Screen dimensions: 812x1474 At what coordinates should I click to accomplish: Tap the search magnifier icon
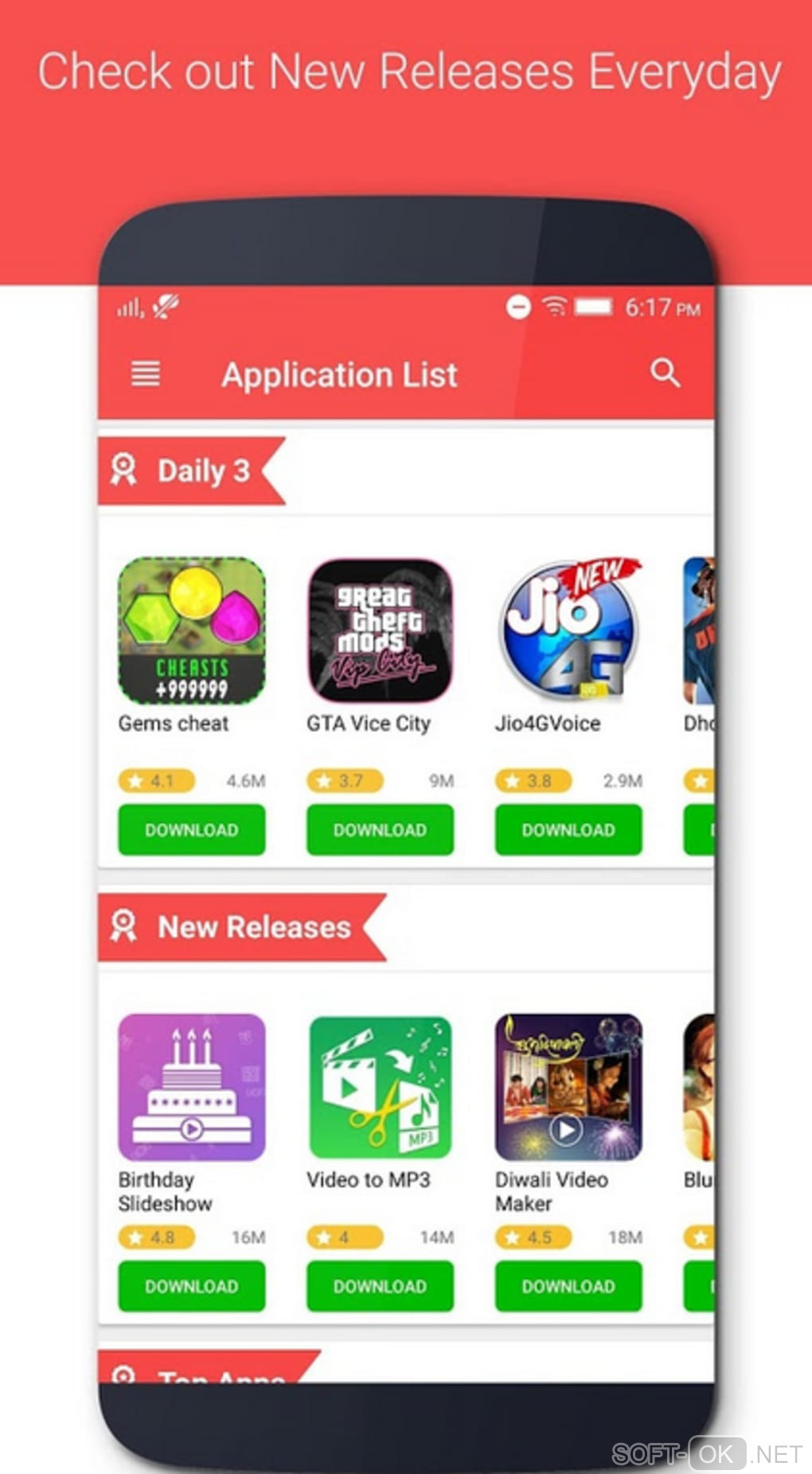(x=665, y=373)
